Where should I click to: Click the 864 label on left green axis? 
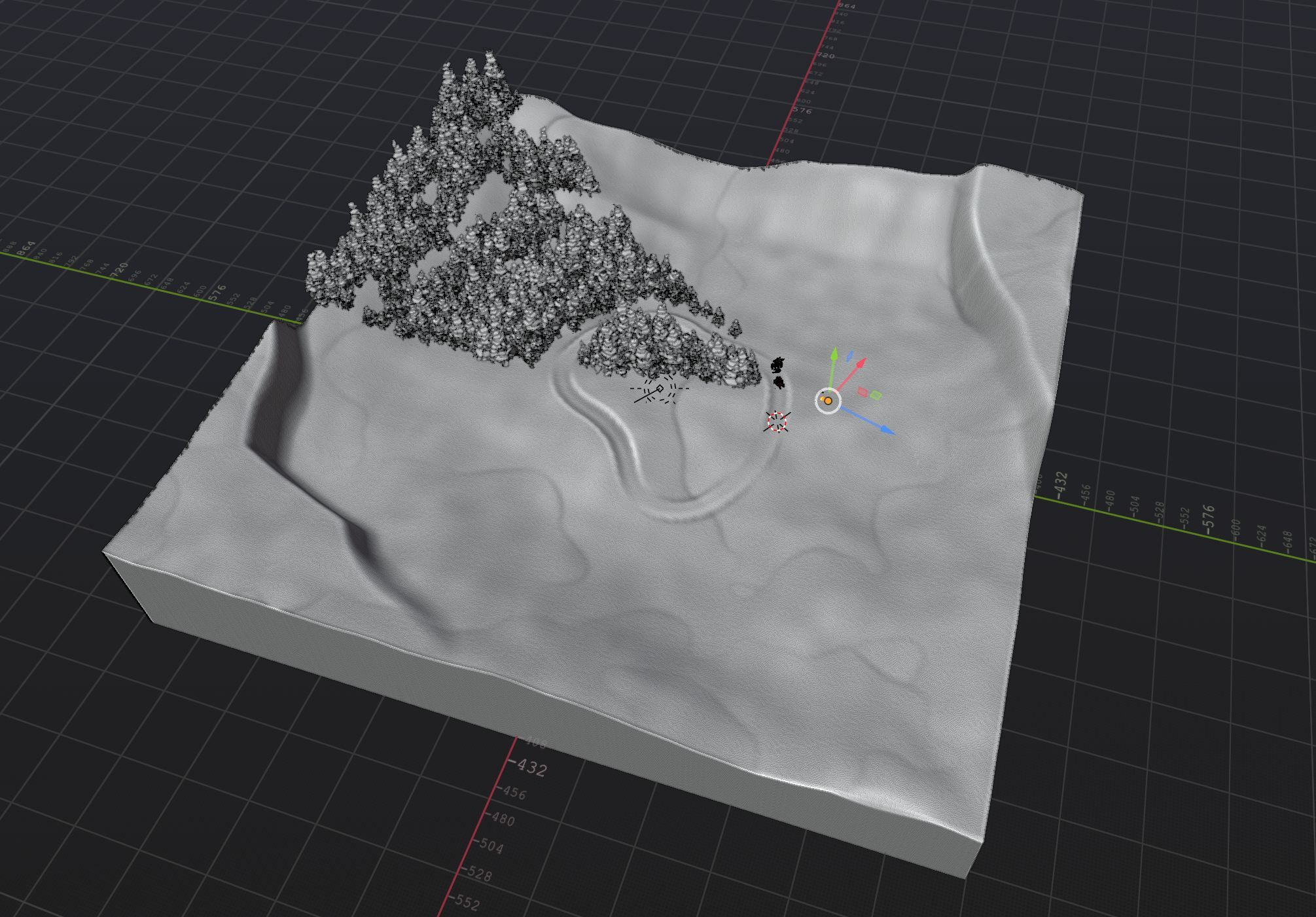[26, 249]
